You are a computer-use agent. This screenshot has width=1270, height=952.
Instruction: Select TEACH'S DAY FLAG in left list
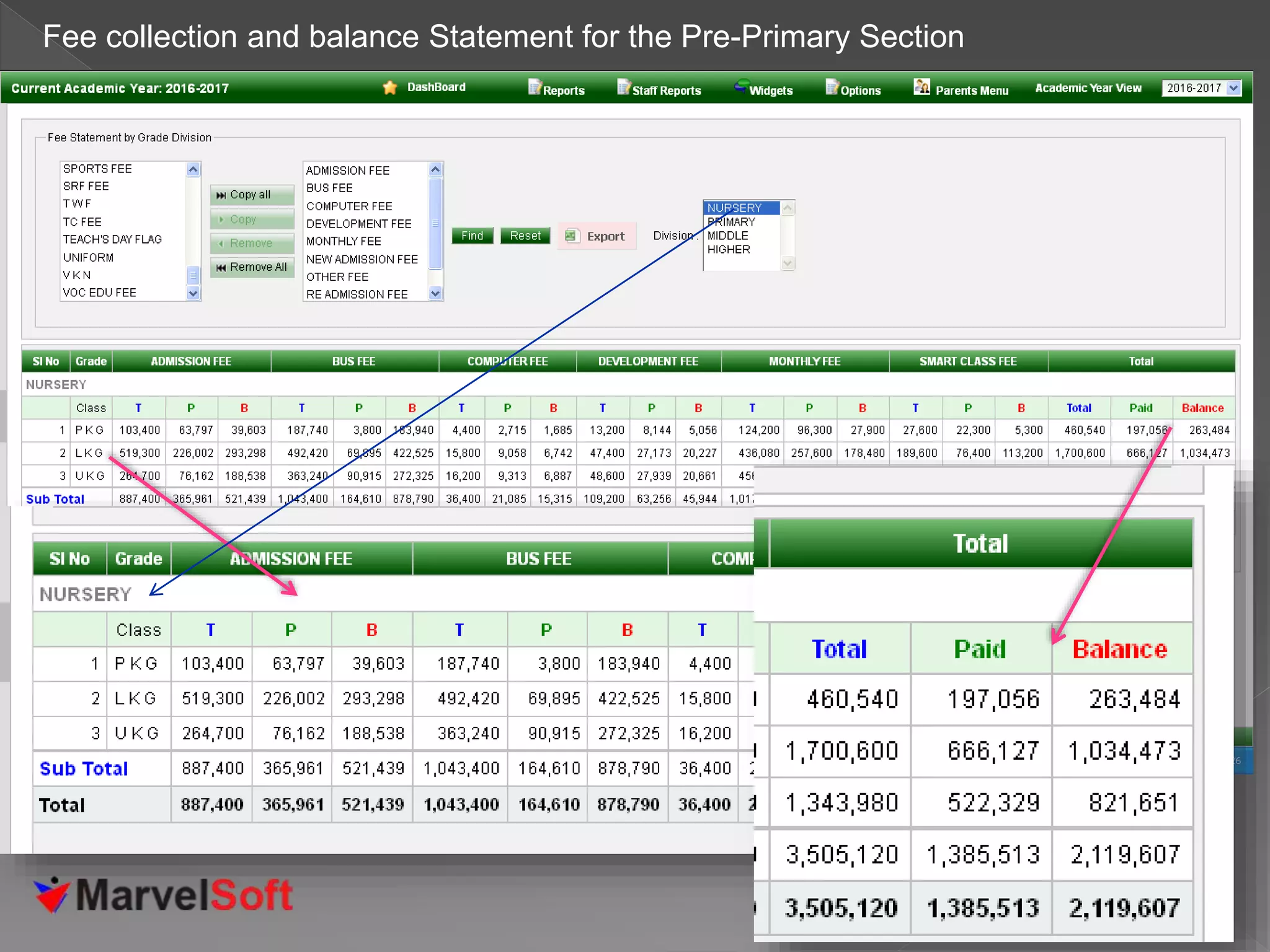tap(112, 239)
